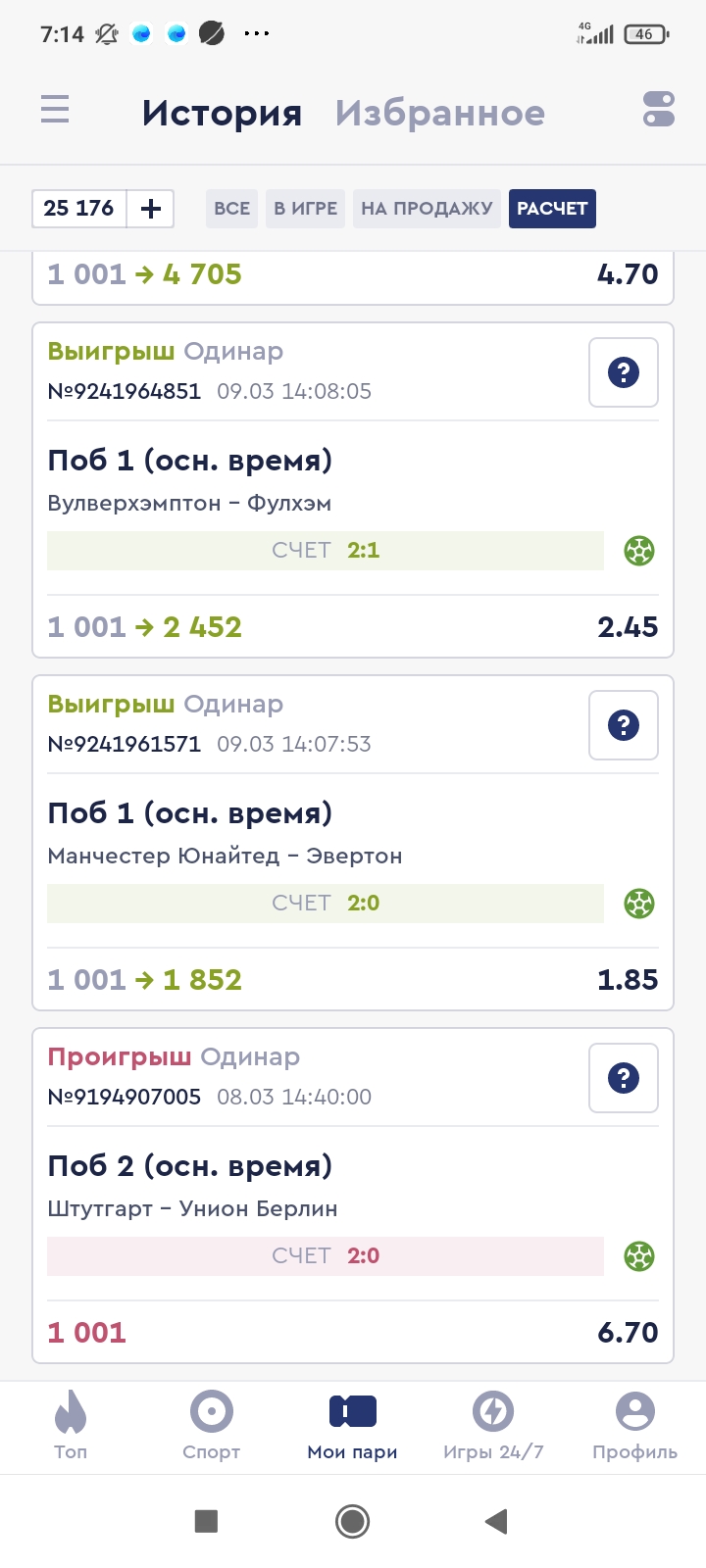The width and height of the screenshot is (706, 1568).
Task: Tap football icon for Штутгарт – Унион Берлин
Action: (x=639, y=1256)
